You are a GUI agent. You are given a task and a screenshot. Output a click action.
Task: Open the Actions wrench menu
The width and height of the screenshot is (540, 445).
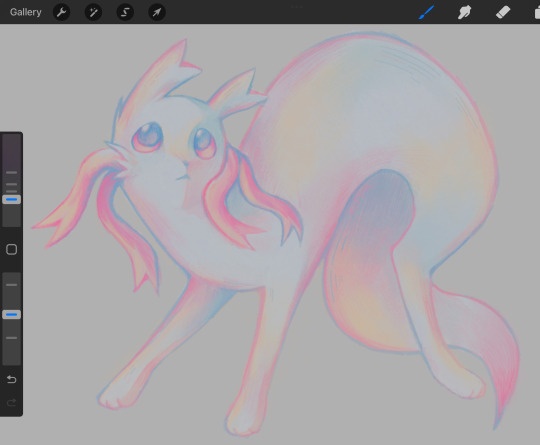(62, 12)
